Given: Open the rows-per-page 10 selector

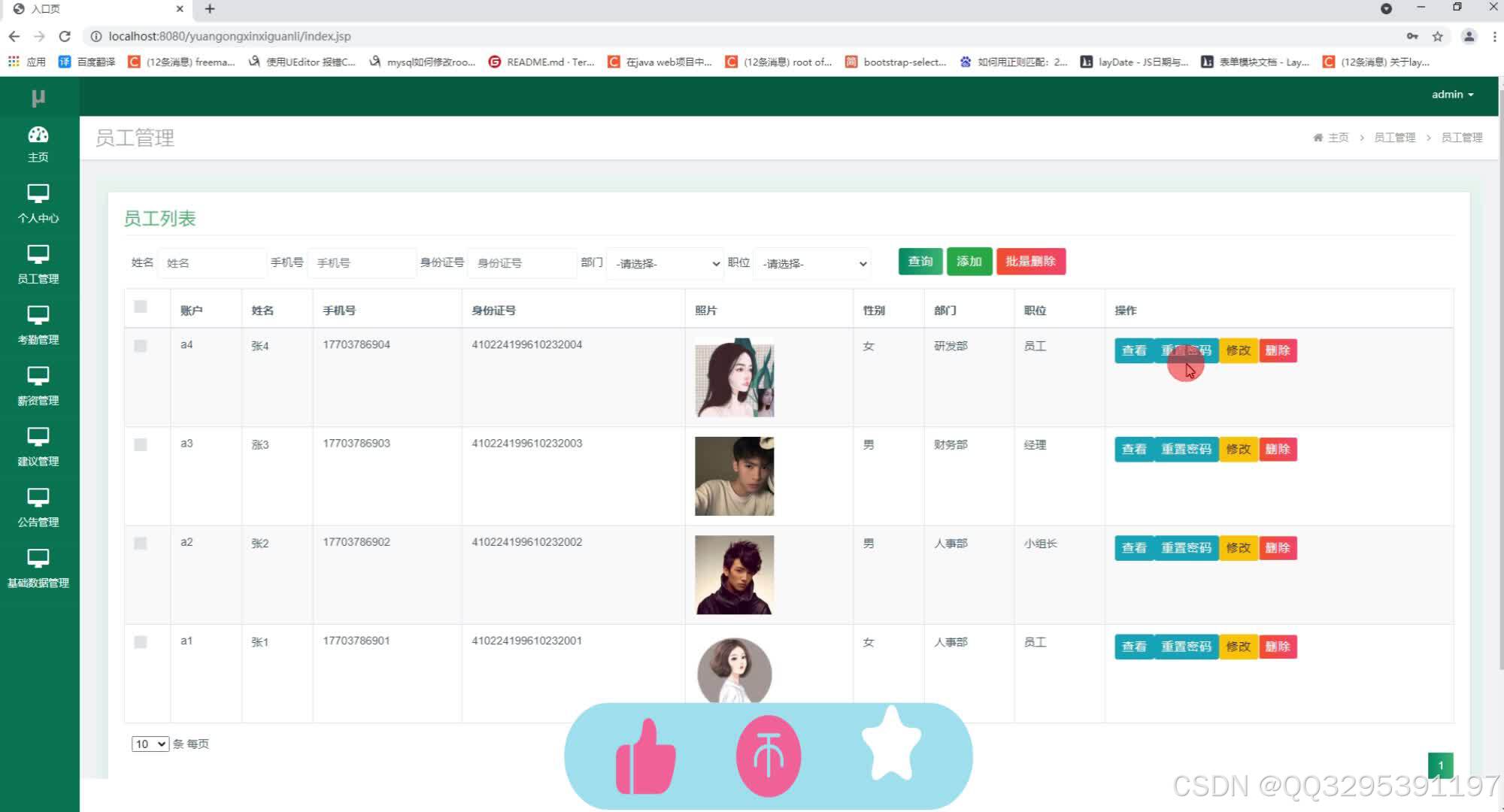Looking at the screenshot, I should click(150, 744).
